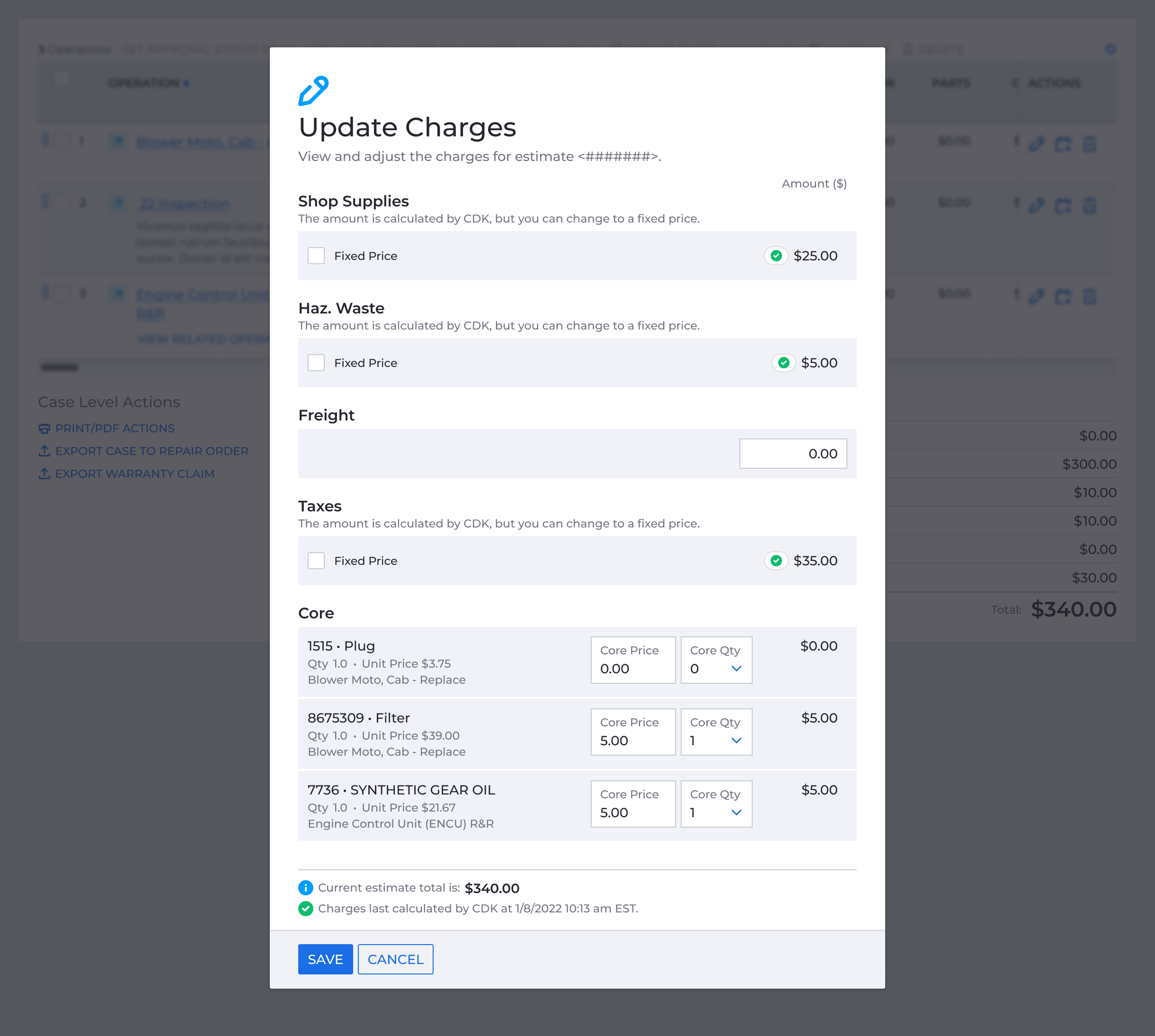The height and width of the screenshot is (1036, 1155).
Task: Click the Freight amount input field
Action: pyautogui.click(x=793, y=454)
